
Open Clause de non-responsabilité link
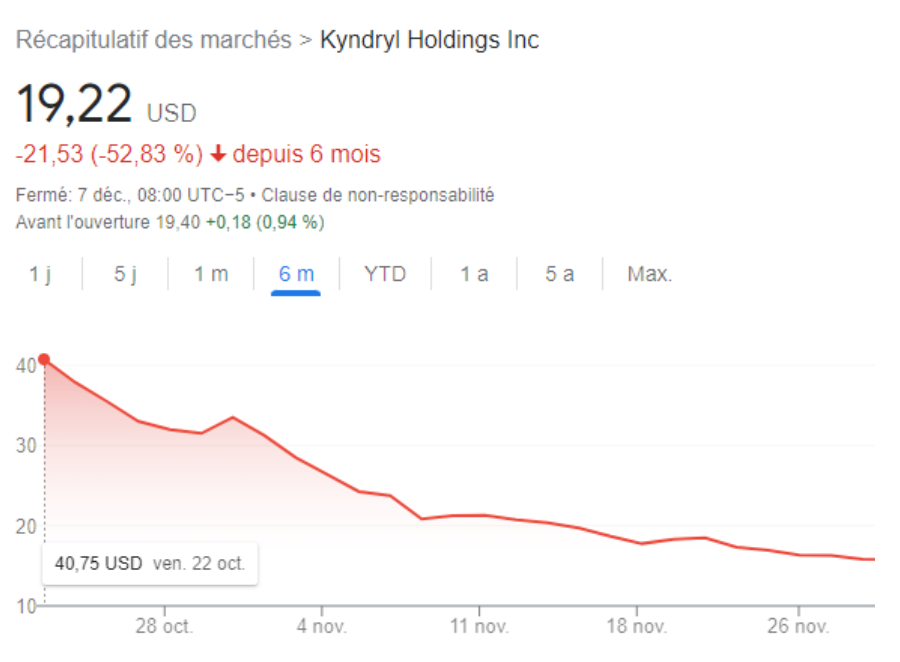coord(378,196)
